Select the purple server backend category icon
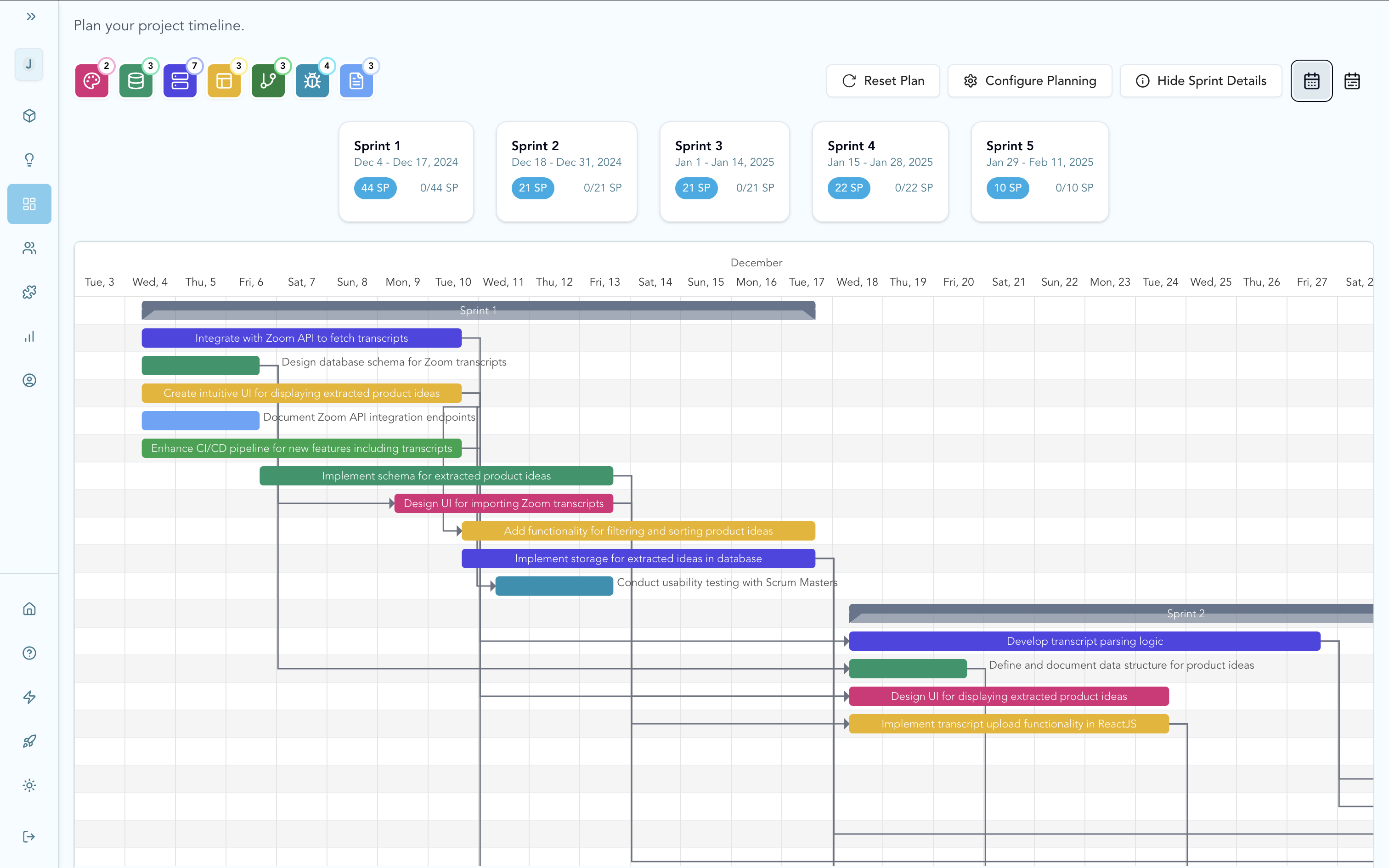Image resolution: width=1389 pixels, height=868 pixels. pyautogui.click(x=180, y=81)
